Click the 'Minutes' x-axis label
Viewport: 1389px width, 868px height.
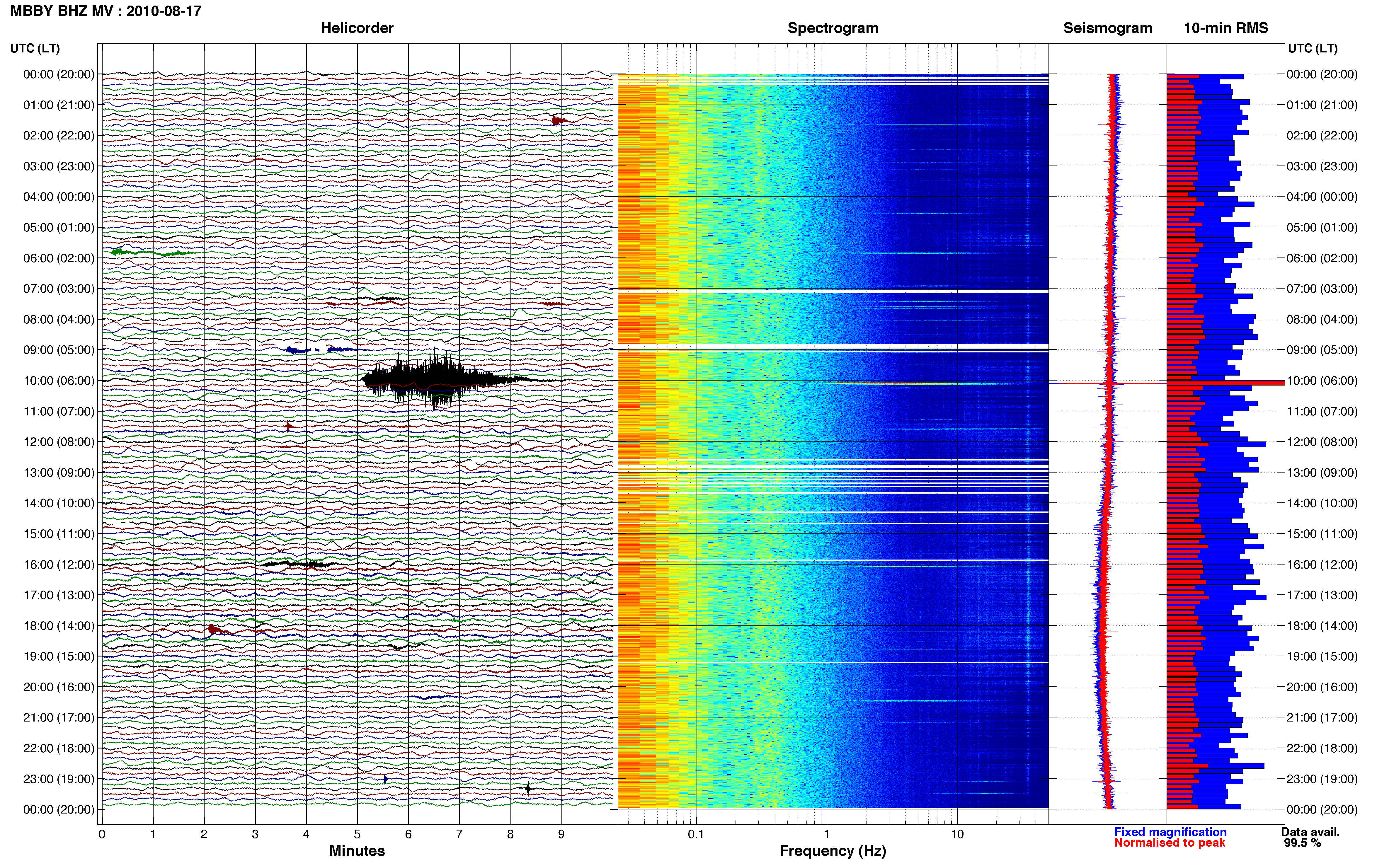click(x=357, y=851)
